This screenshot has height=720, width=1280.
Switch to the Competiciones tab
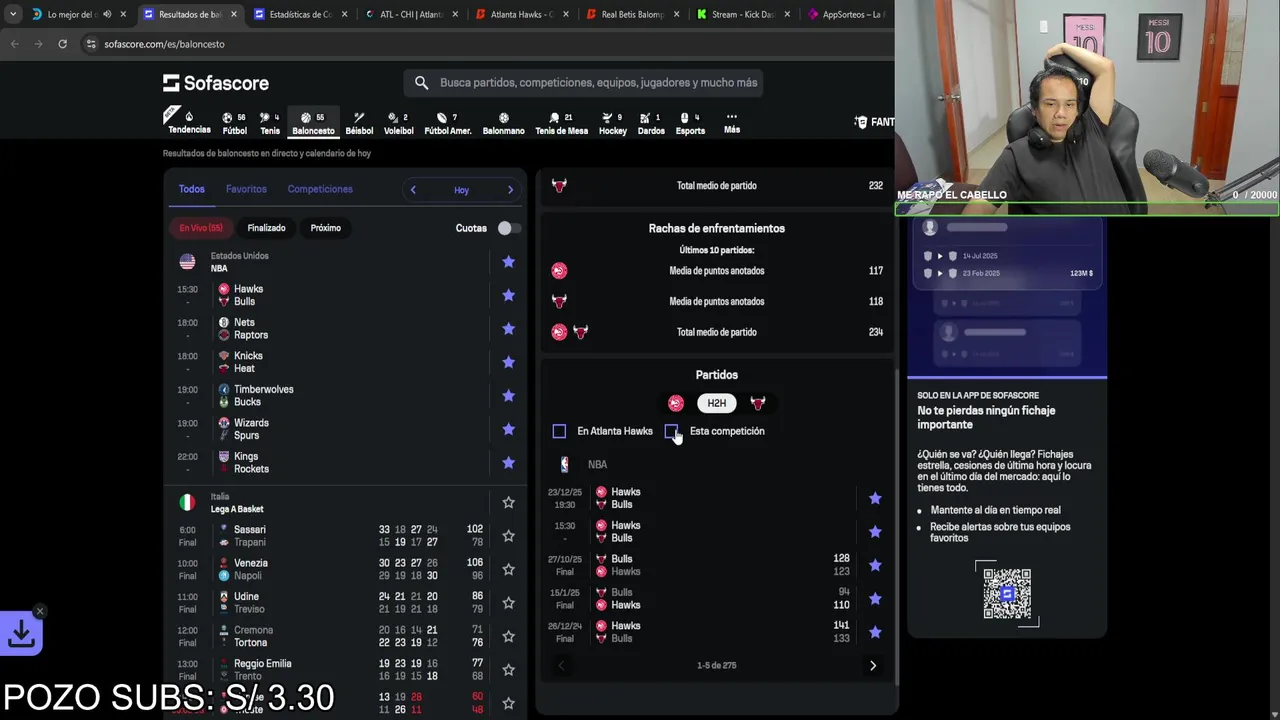coord(320,189)
